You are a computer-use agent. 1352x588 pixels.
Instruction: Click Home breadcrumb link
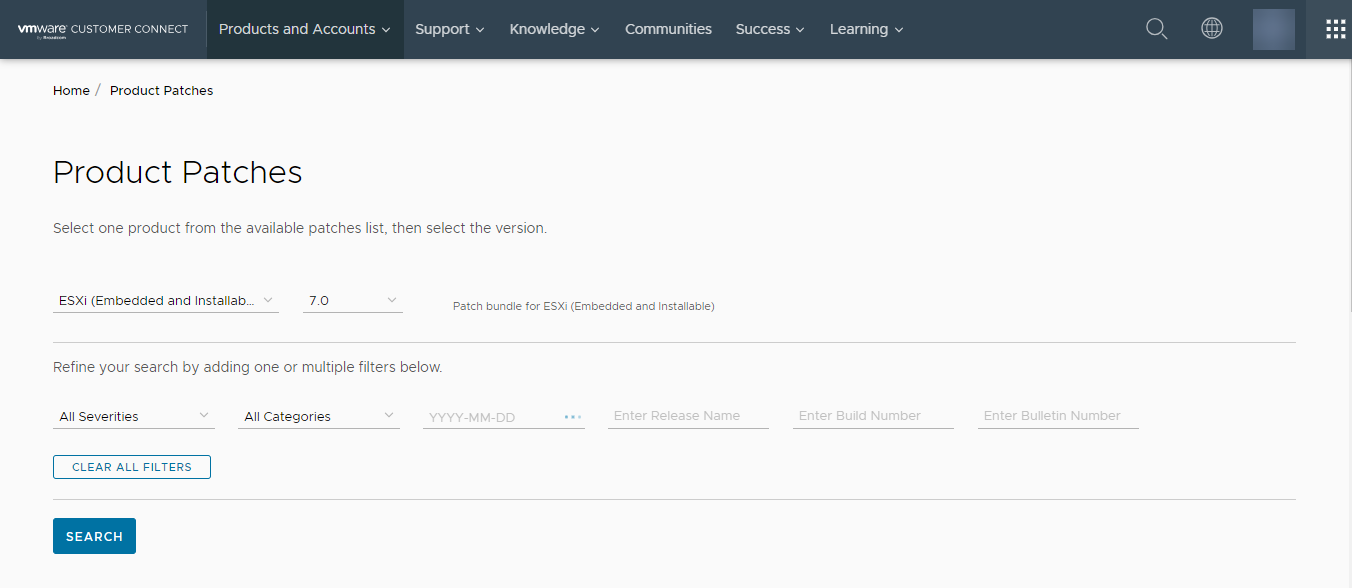71,90
